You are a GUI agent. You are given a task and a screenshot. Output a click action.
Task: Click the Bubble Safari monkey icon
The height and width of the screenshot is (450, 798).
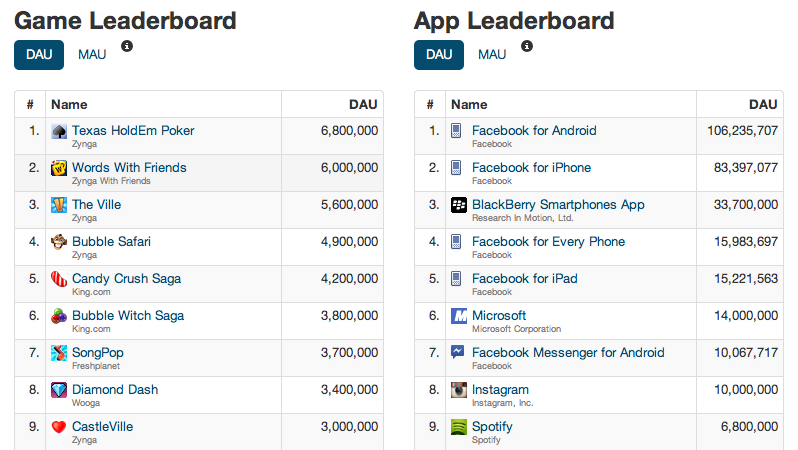coord(59,243)
